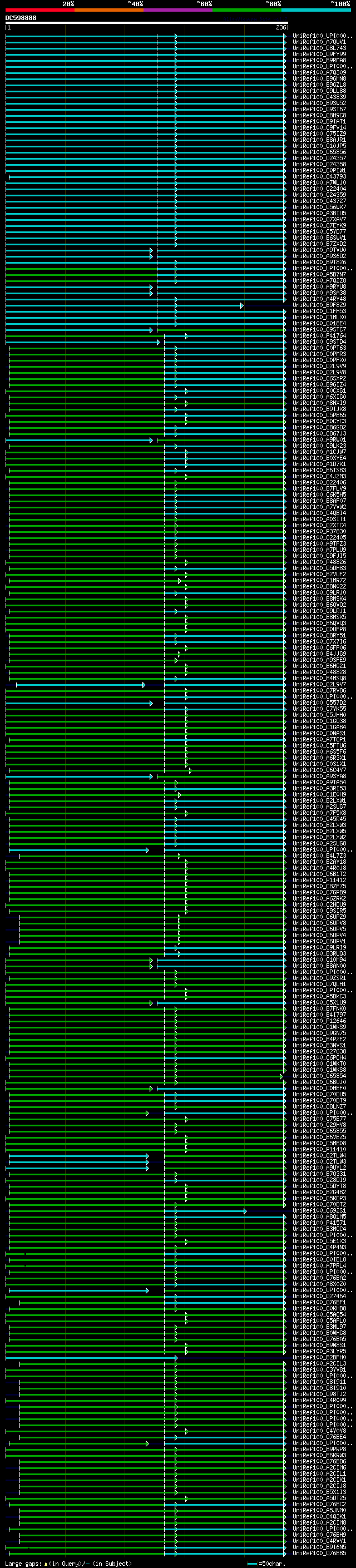Click hit label UniRef100_Q75IZ9
The image size is (356, 1568).
(319, 134)
